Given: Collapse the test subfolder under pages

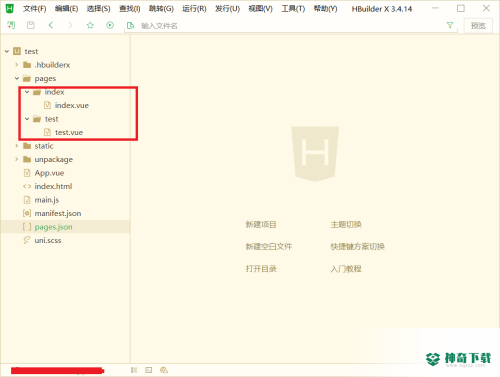Looking at the screenshot, I should pos(27,119).
